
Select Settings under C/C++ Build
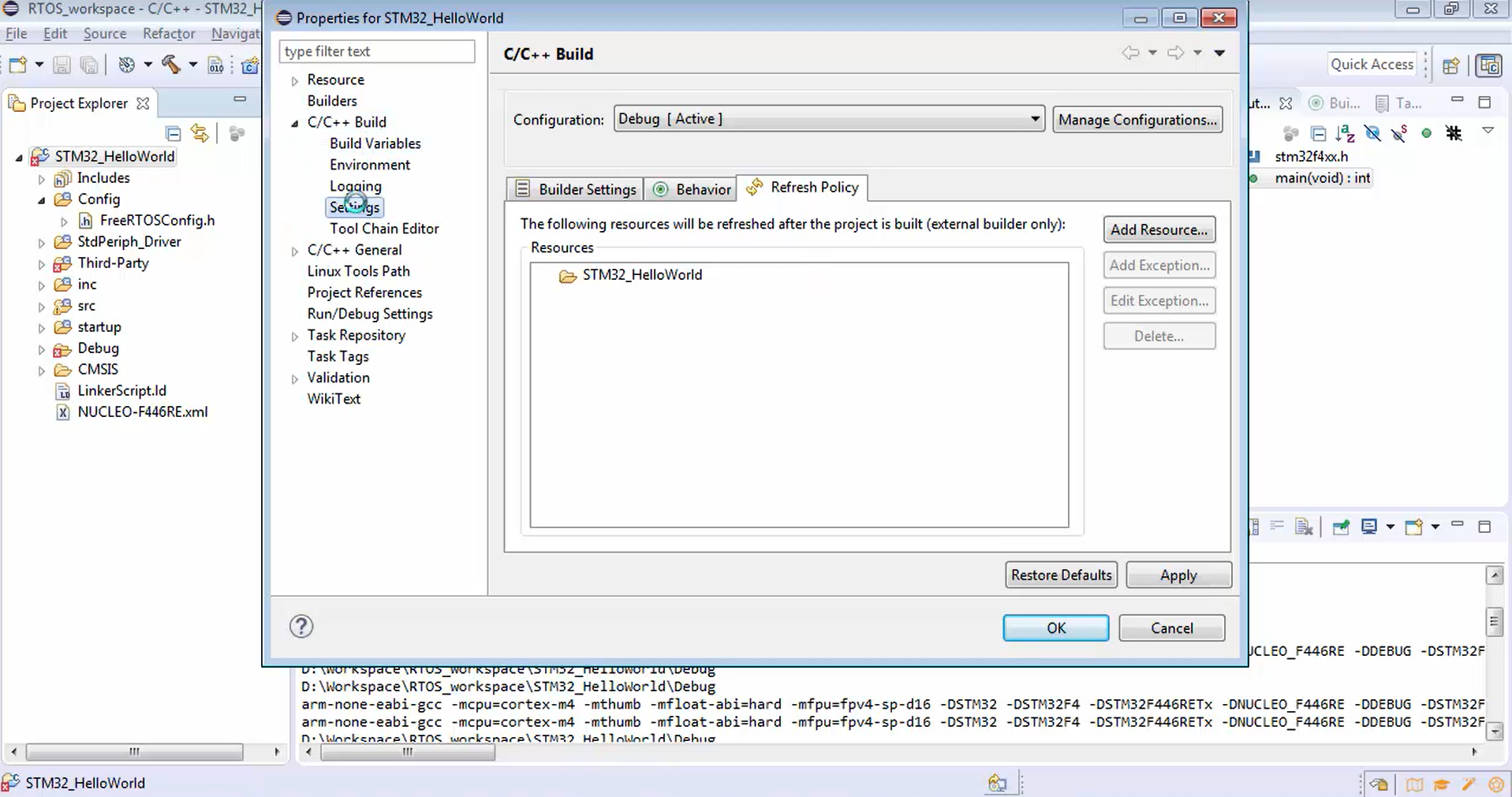tap(354, 207)
